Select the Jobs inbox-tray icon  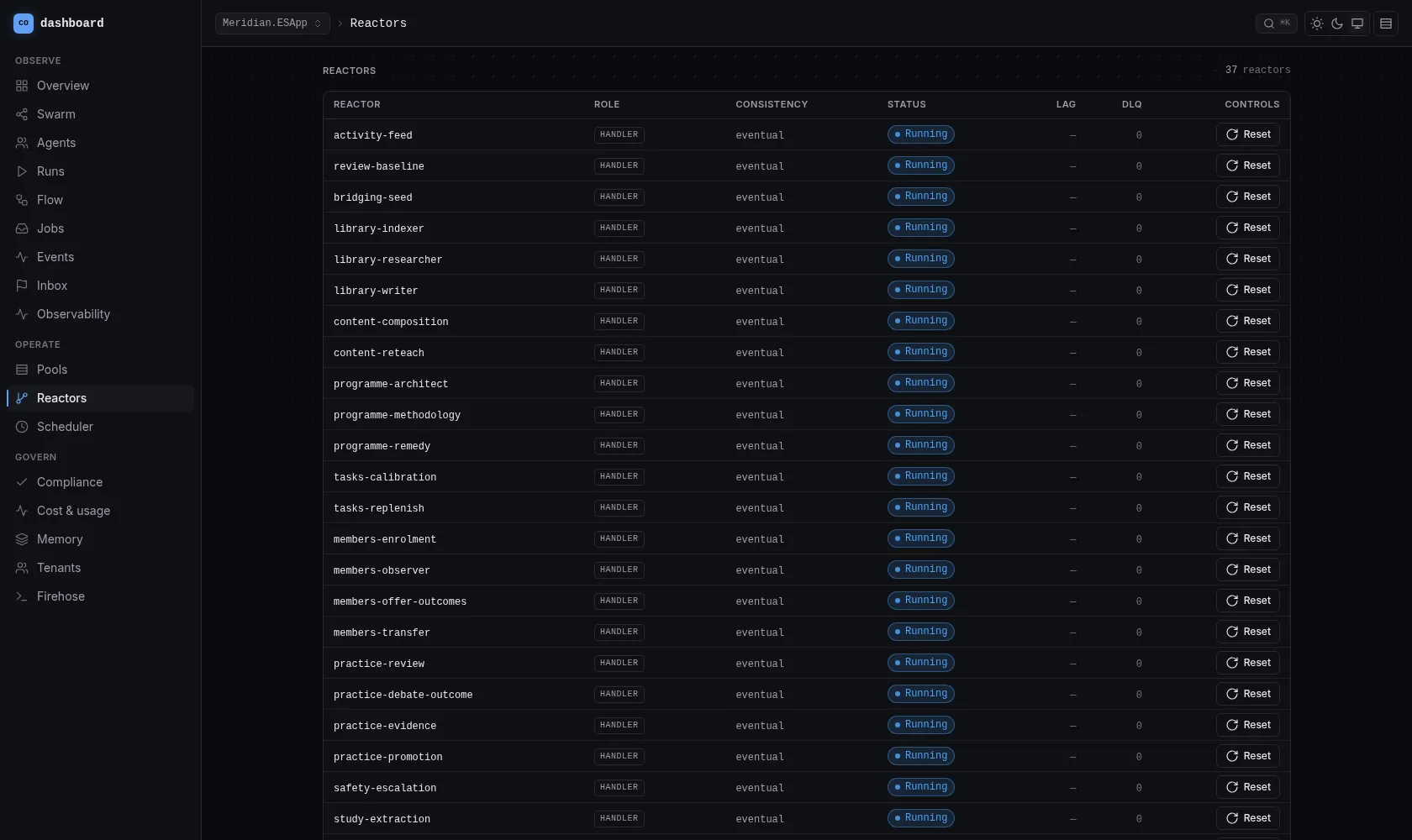click(x=22, y=228)
